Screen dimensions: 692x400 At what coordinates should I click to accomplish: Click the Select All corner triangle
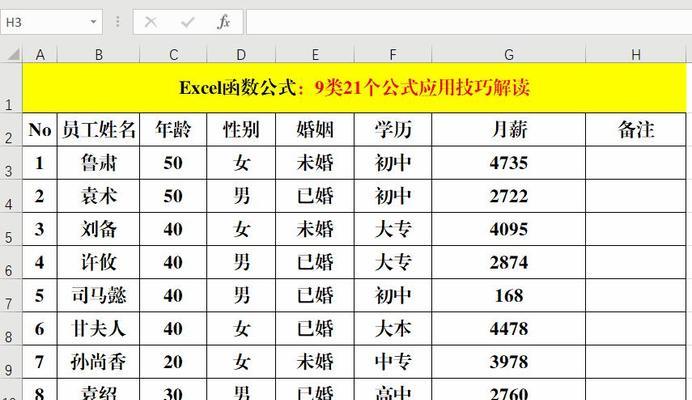pyautogui.click(x=13, y=55)
